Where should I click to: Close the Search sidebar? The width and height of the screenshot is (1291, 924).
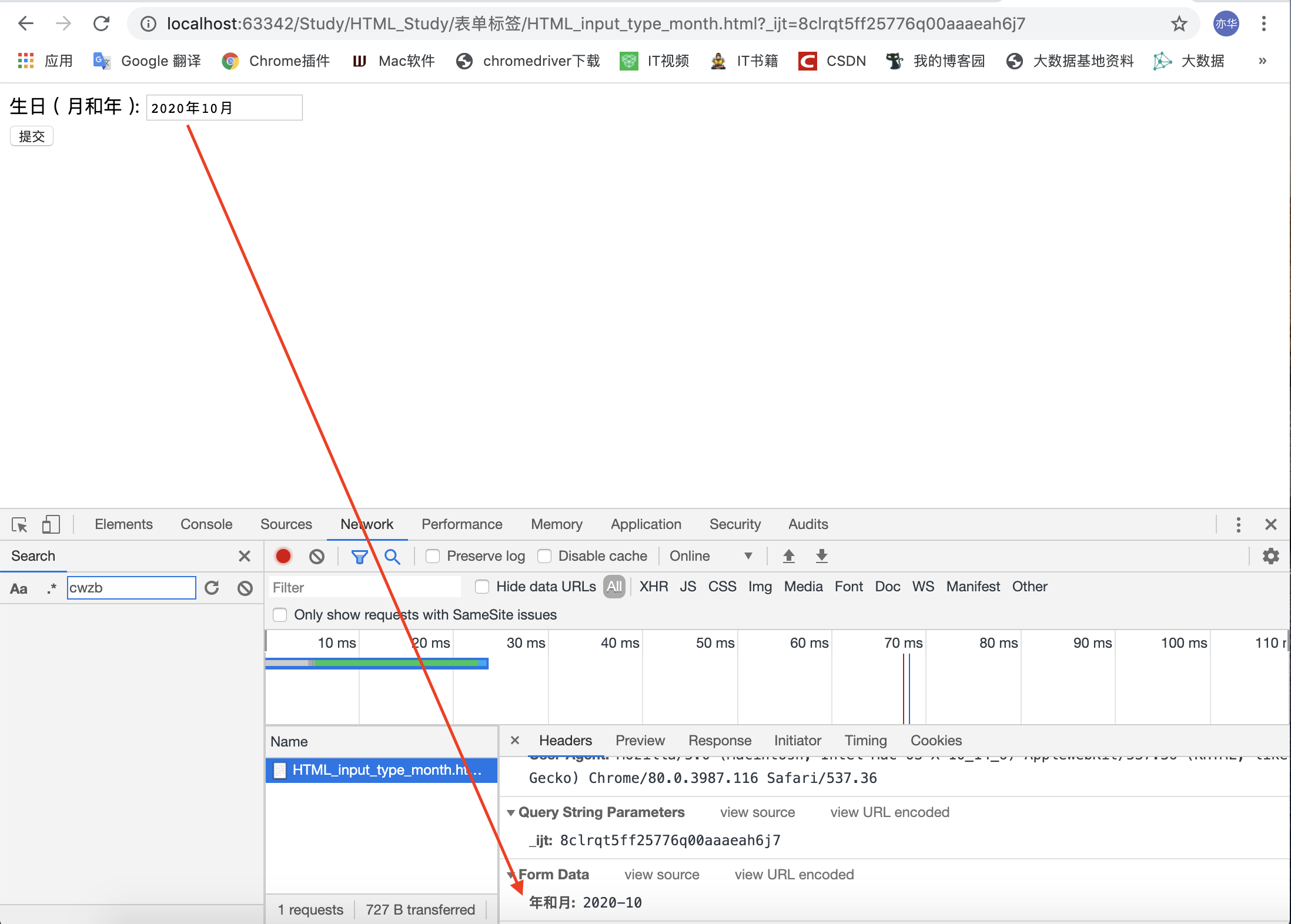245,556
